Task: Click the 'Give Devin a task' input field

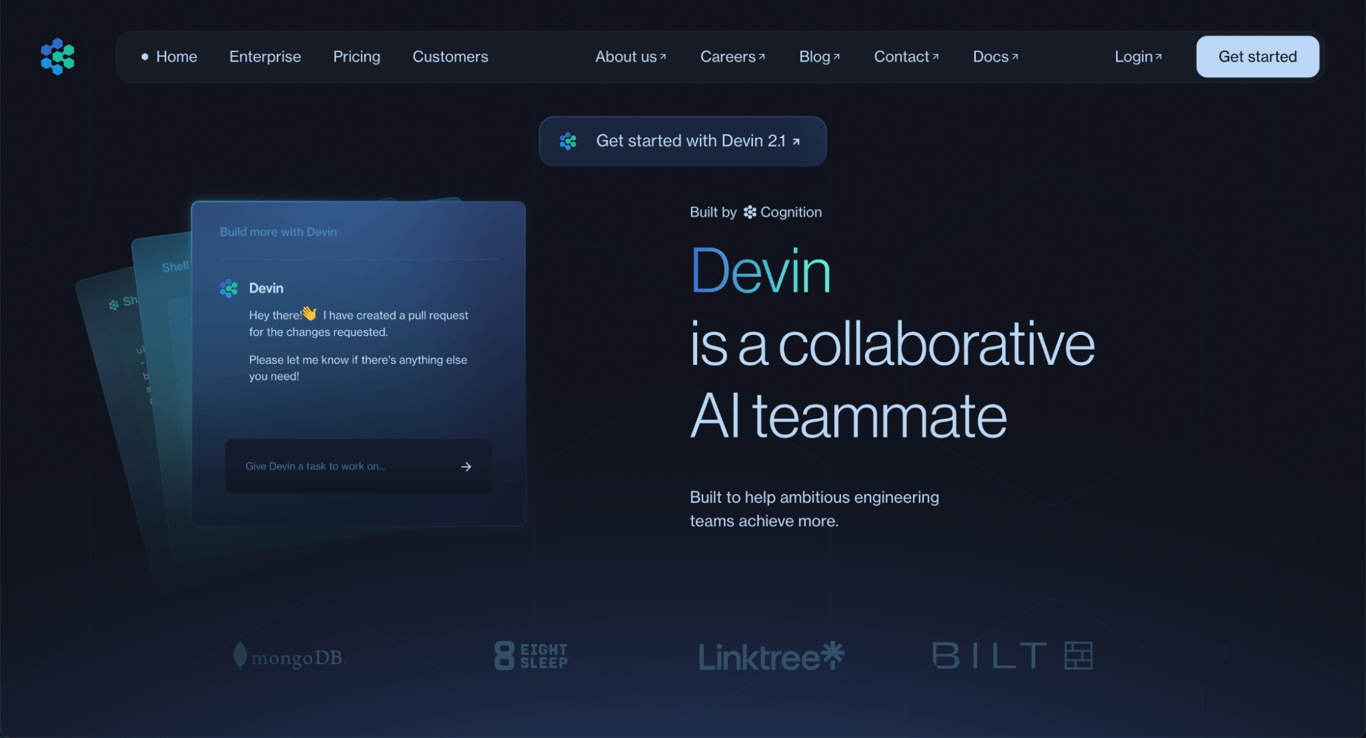Action: click(x=330, y=466)
